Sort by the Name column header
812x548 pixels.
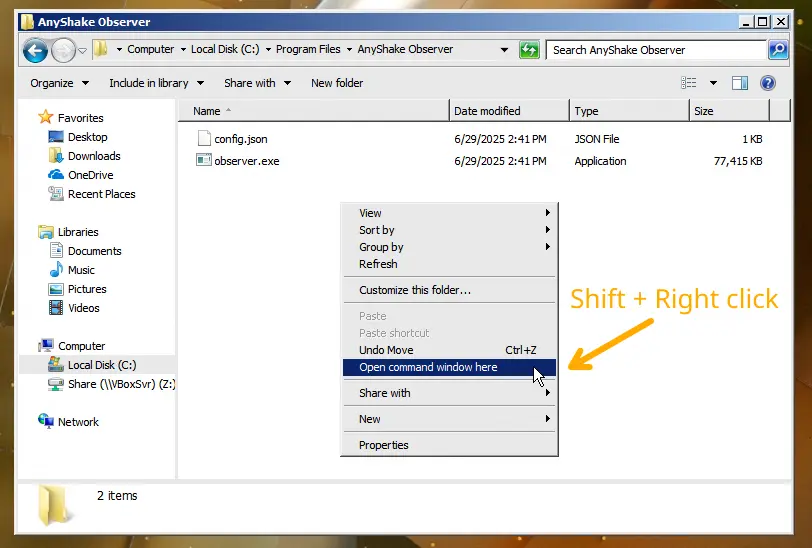pyautogui.click(x=314, y=111)
